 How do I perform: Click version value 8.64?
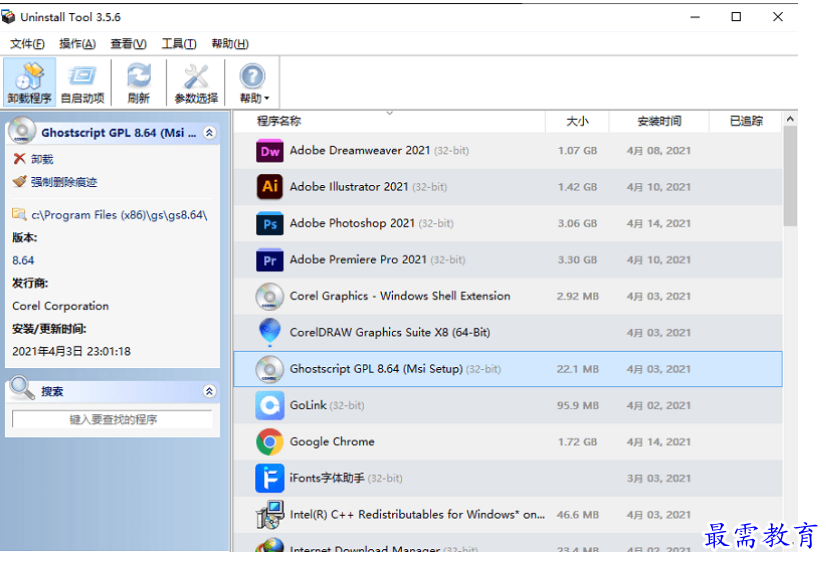(23, 260)
